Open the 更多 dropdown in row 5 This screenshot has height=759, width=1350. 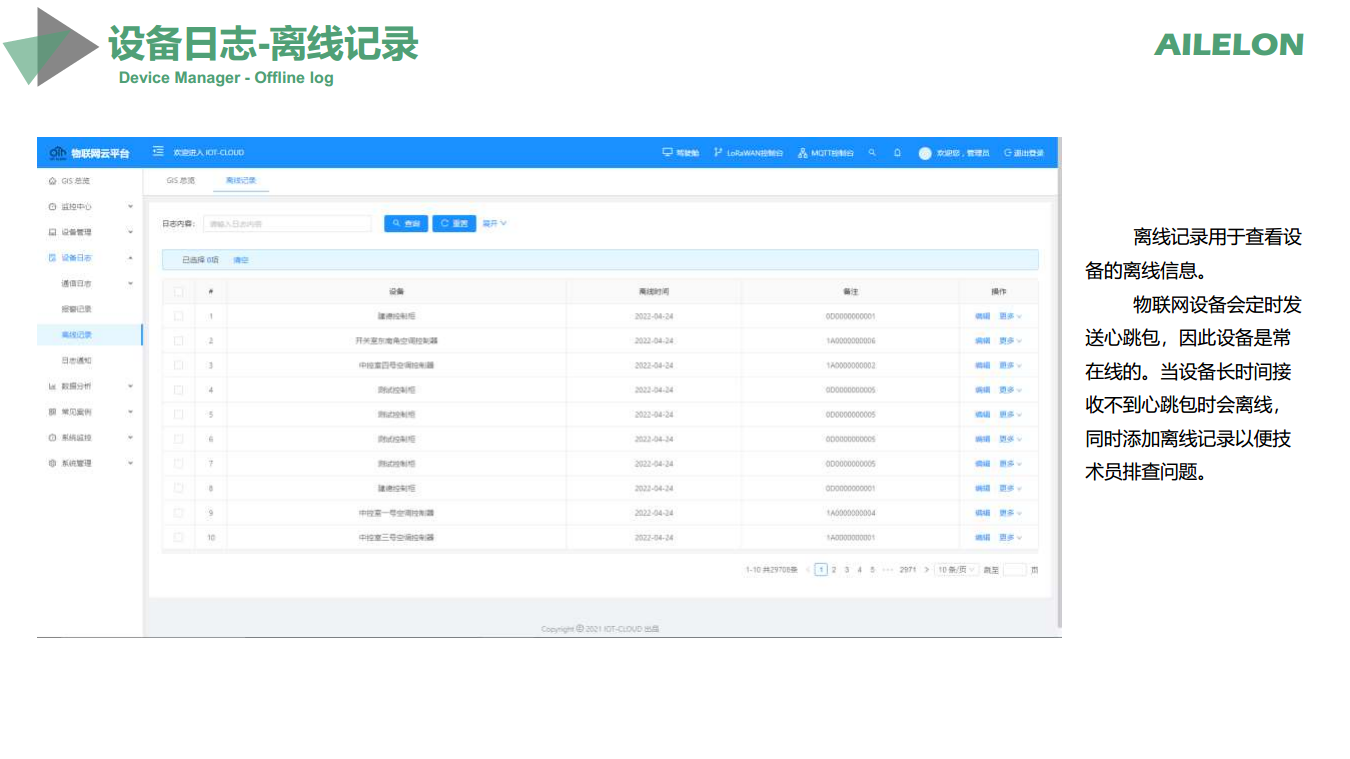[x=1011, y=415]
